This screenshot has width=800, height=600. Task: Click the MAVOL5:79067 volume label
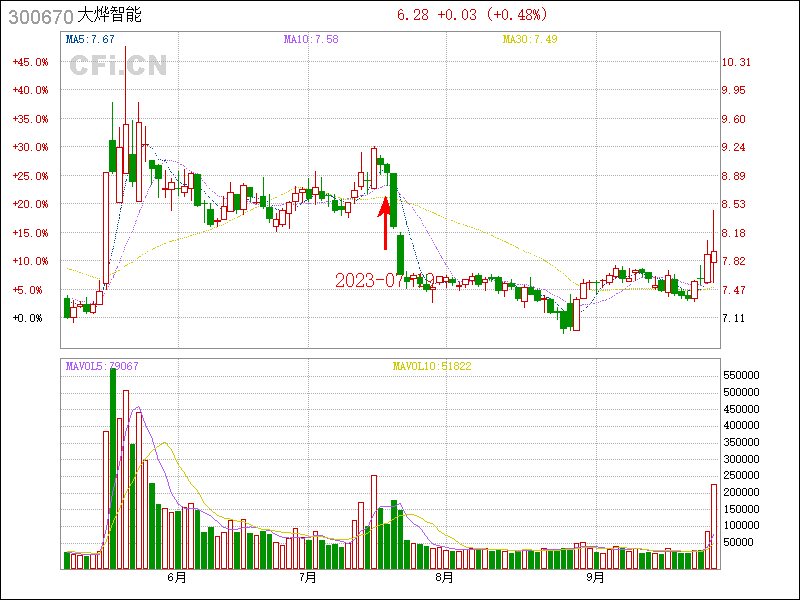(102, 366)
